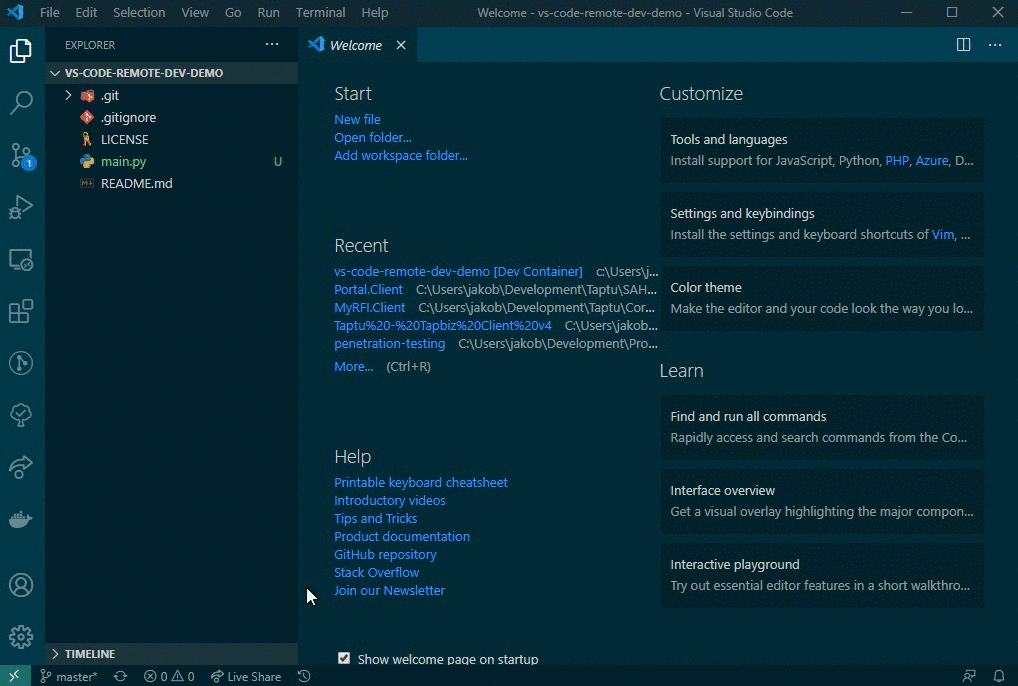Open the Extensions view

point(21,311)
